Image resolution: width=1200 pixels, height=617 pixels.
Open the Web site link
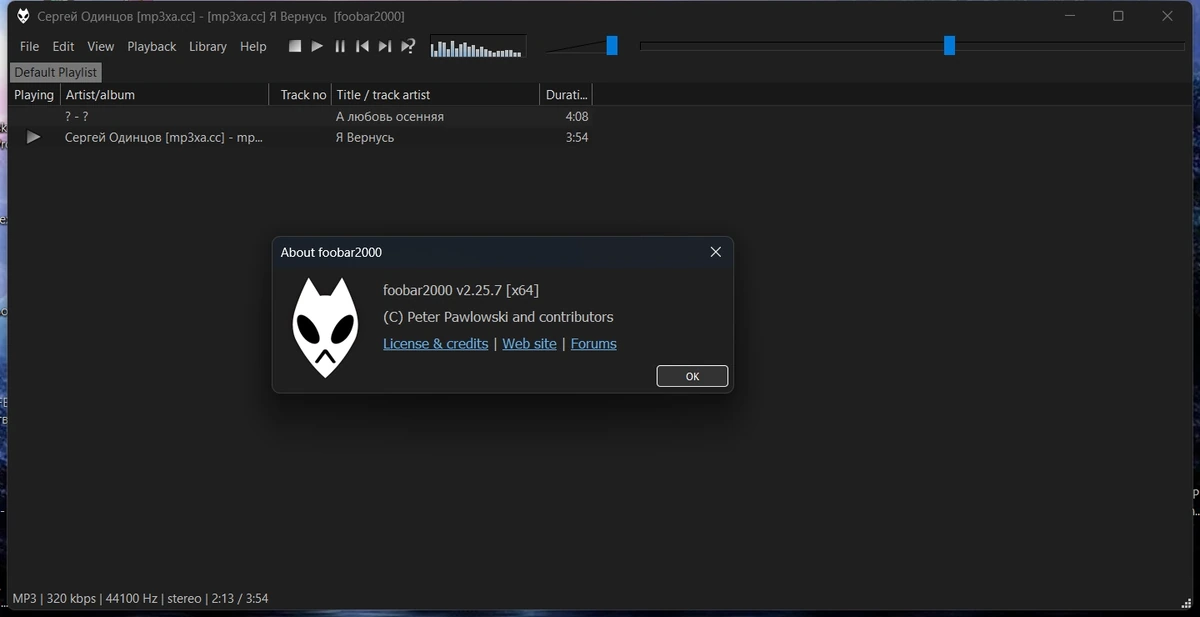[529, 344]
